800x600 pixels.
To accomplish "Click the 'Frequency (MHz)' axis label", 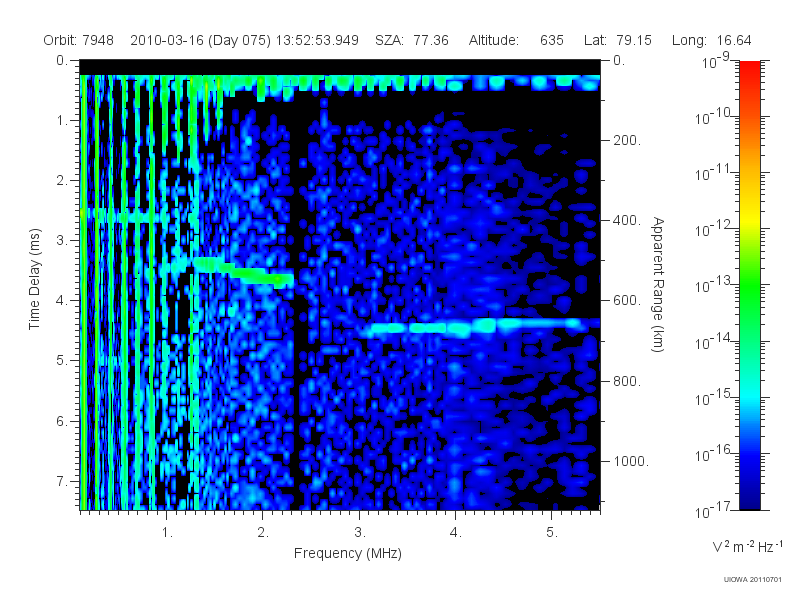I will tap(348, 553).
